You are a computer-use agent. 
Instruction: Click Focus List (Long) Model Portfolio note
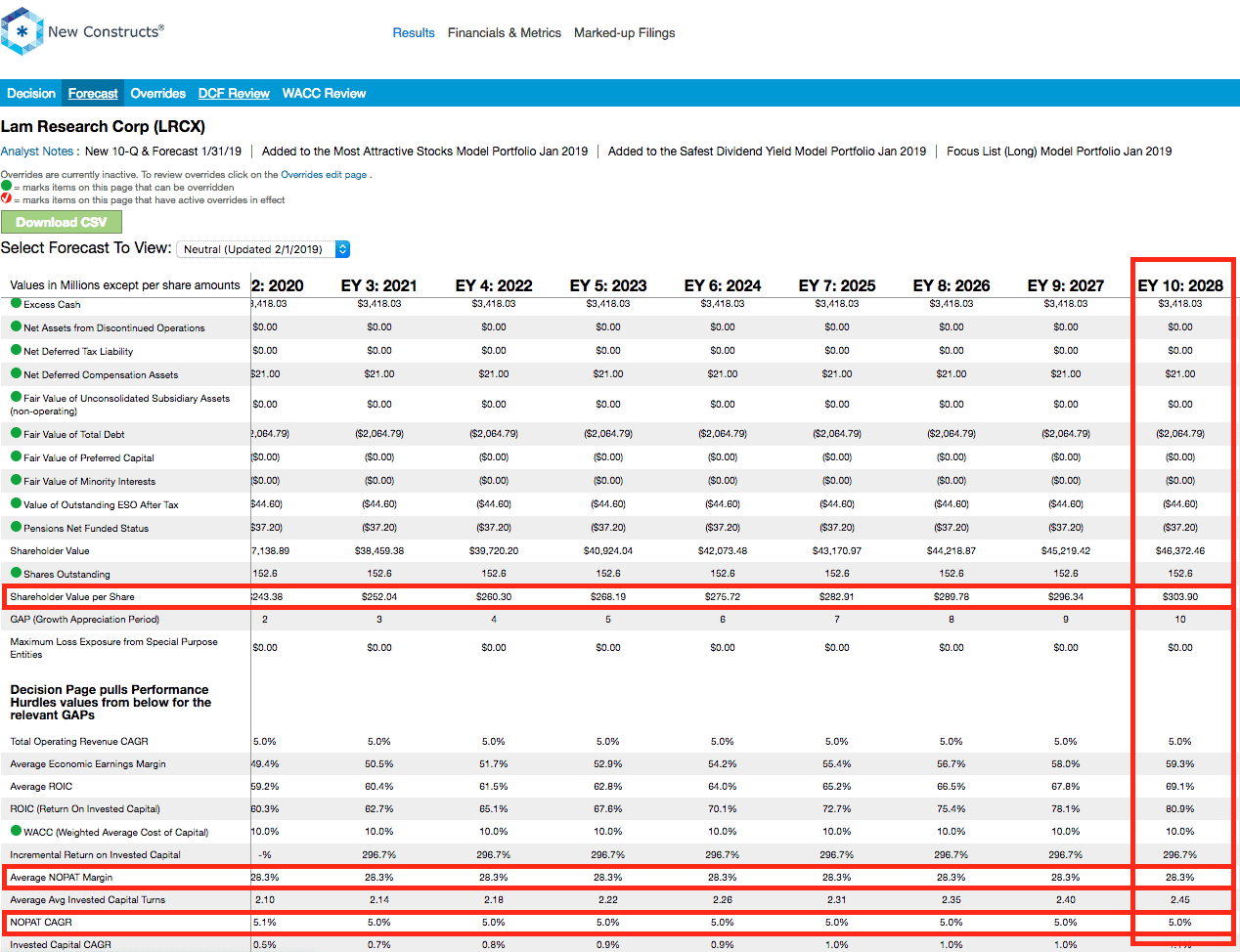(1059, 151)
